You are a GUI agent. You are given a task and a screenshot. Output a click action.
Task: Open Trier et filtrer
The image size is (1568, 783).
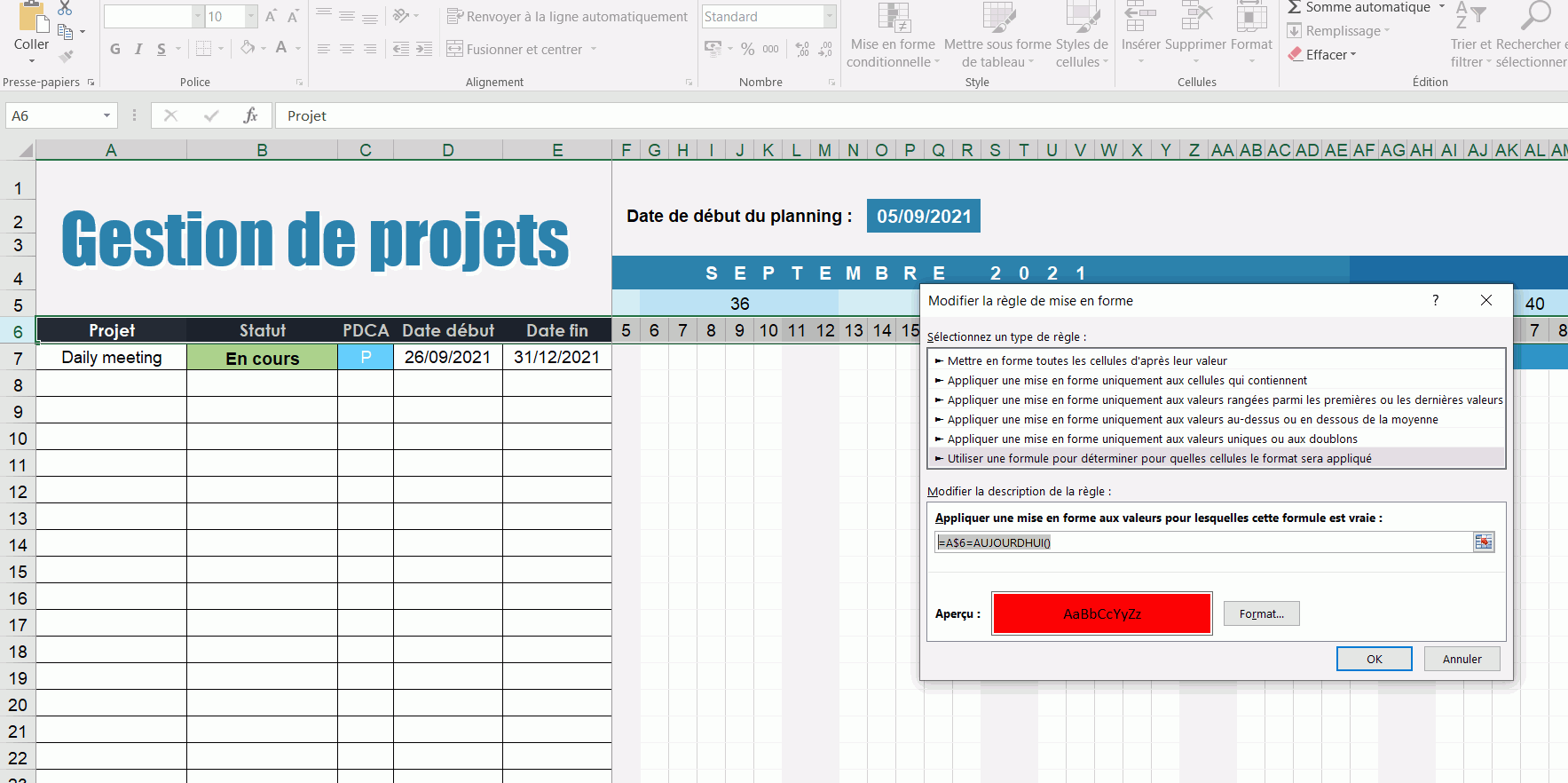point(1471,36)
